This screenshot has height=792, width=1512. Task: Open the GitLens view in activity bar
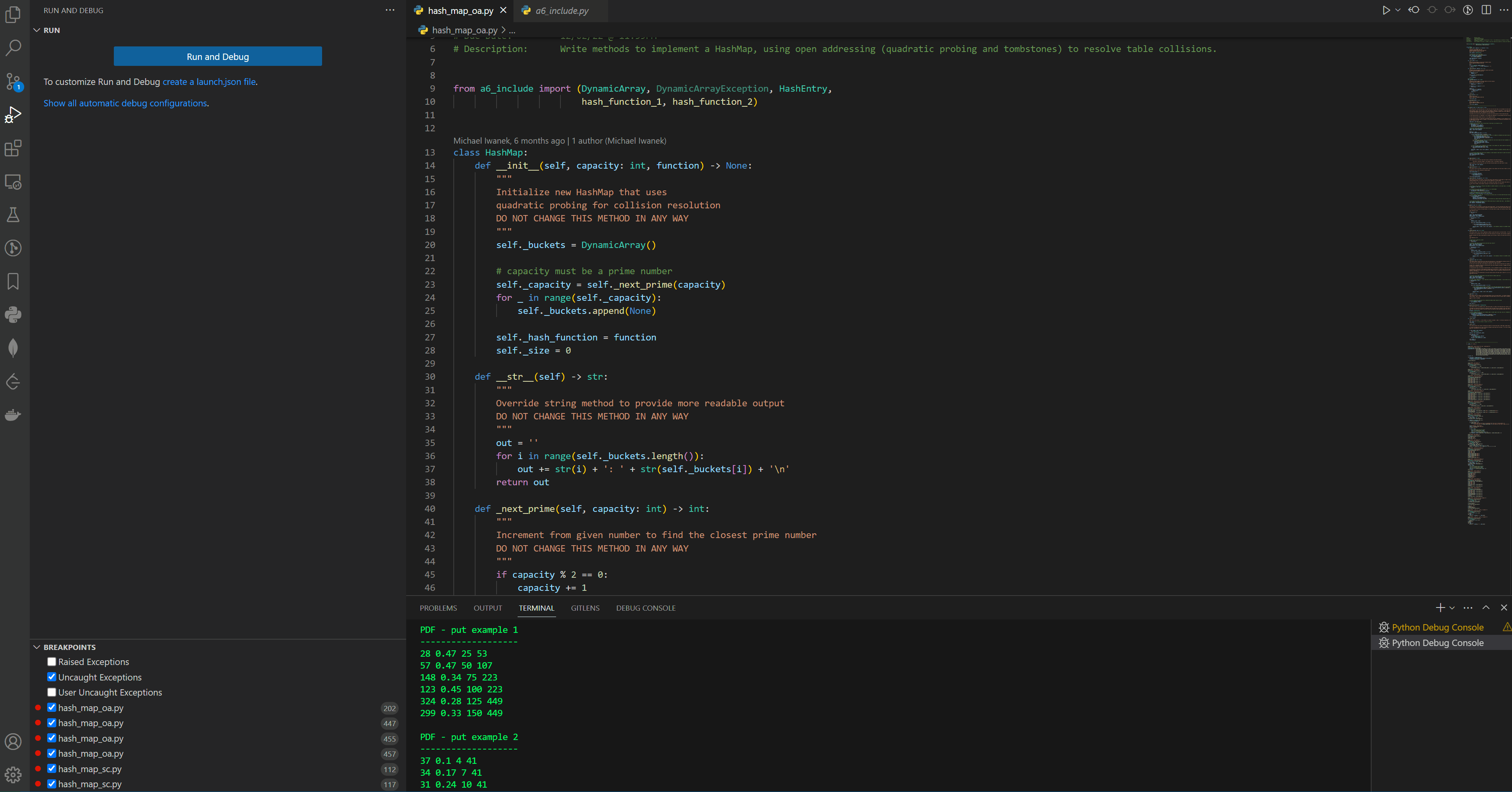13,248
